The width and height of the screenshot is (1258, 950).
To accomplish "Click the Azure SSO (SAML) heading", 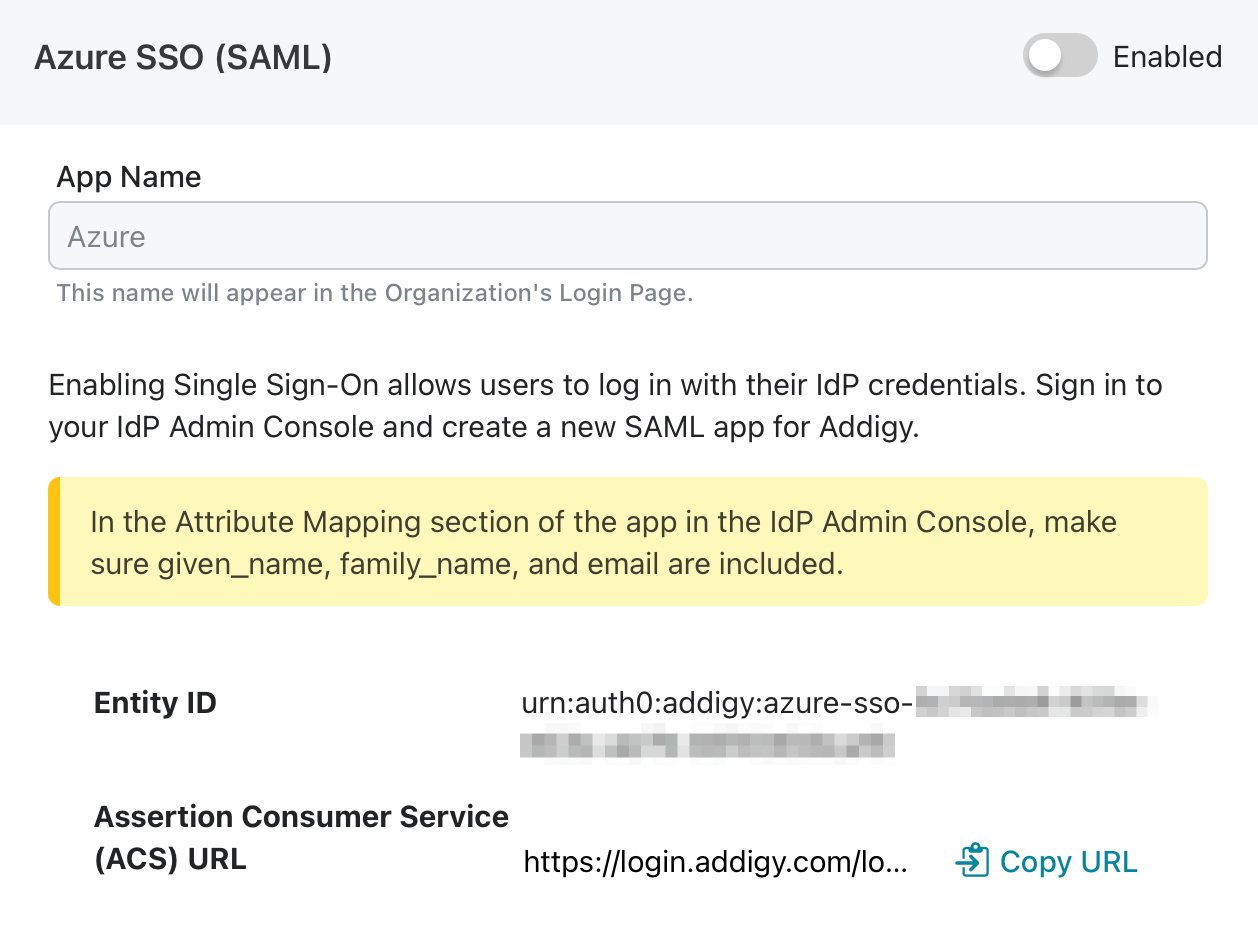I will [183, 58].
